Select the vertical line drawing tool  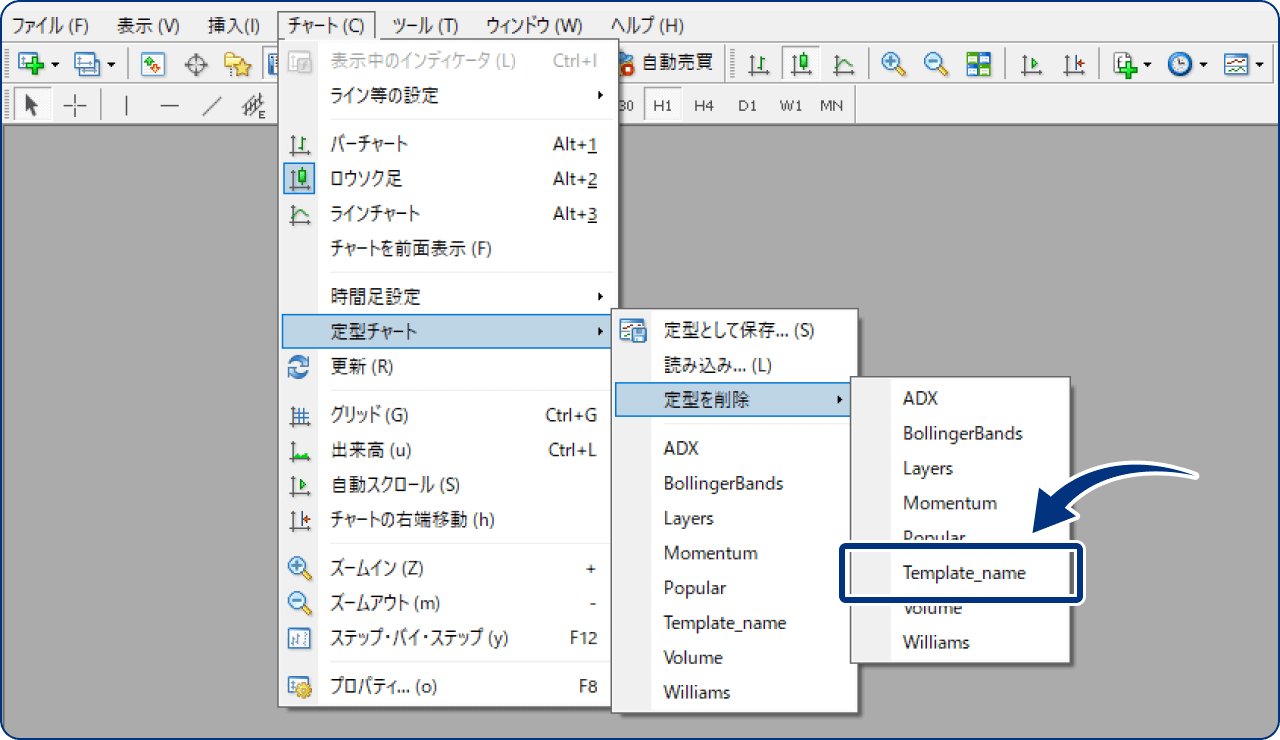[126, 106]
